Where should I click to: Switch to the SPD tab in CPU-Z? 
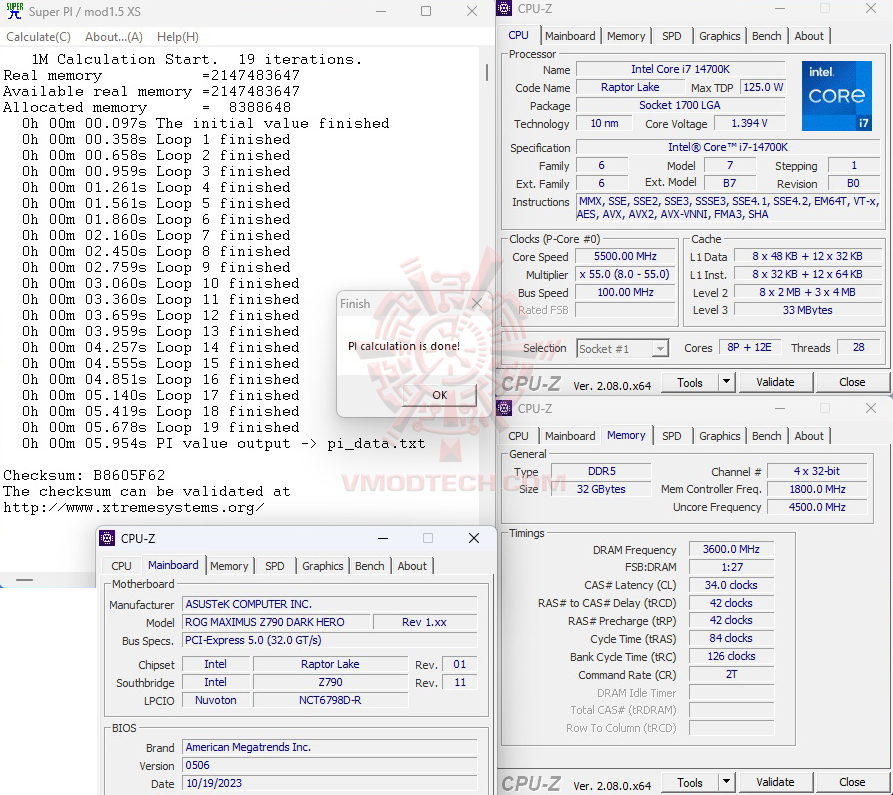pos(672,35)
